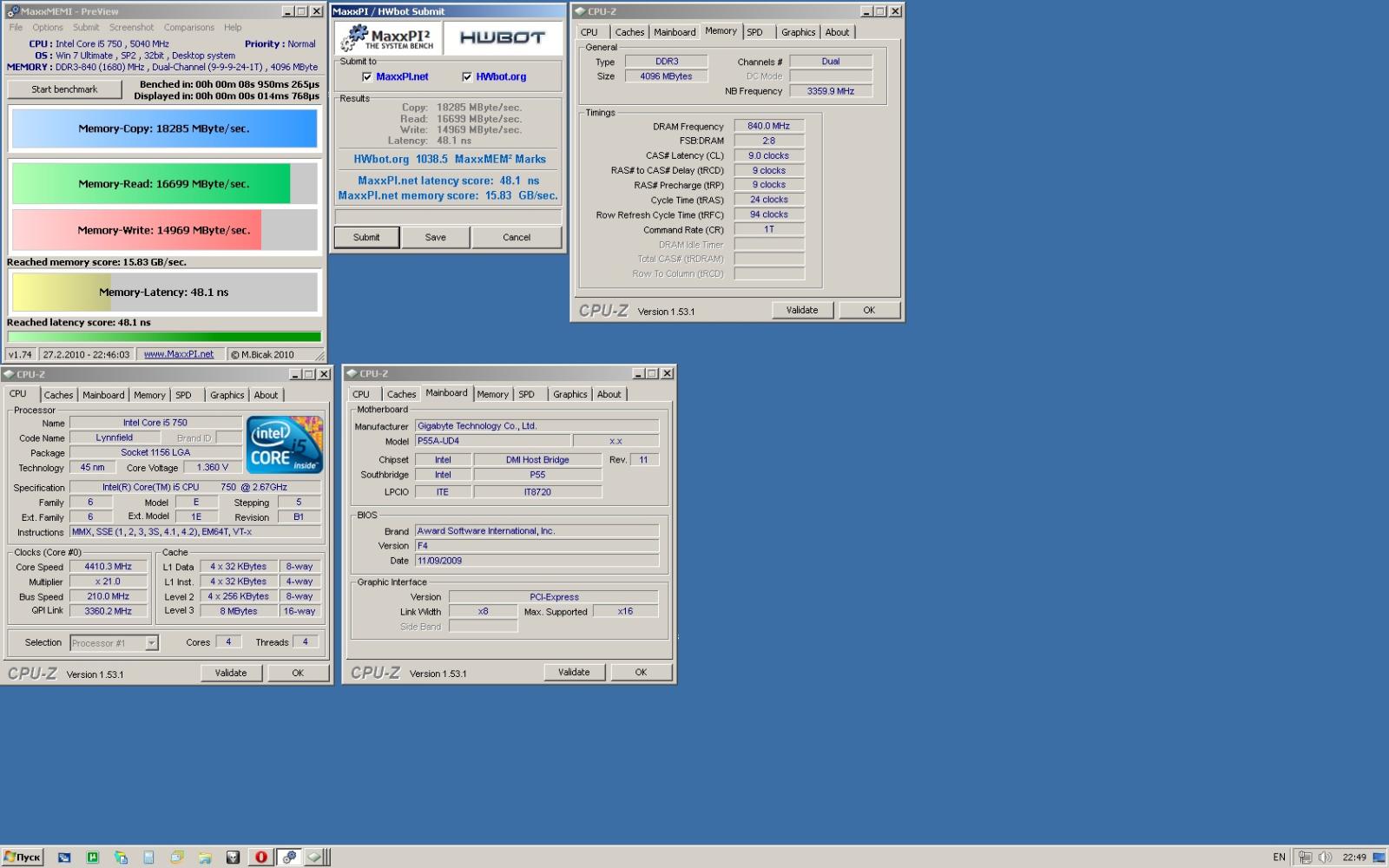Image resolution: width=1389 pixels, height=868 pixels.
Task: Switch to the MaxxMEM gears taskbar button
Action: coord(289,857)
